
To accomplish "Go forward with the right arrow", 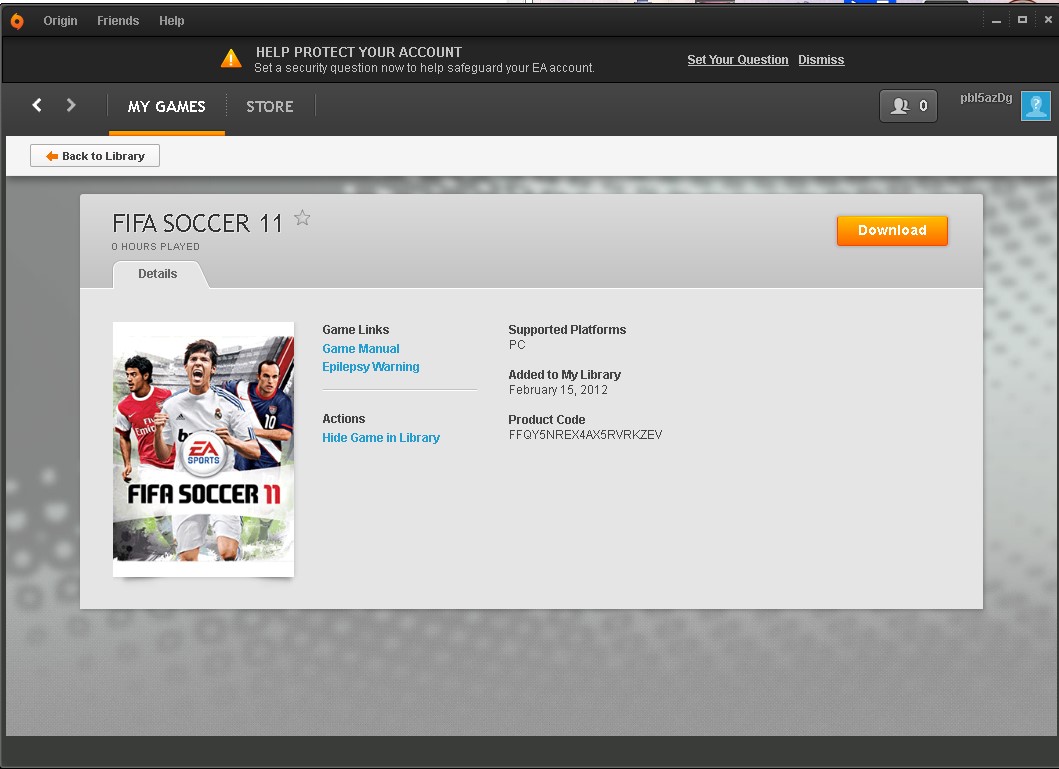I will (71, 105).
